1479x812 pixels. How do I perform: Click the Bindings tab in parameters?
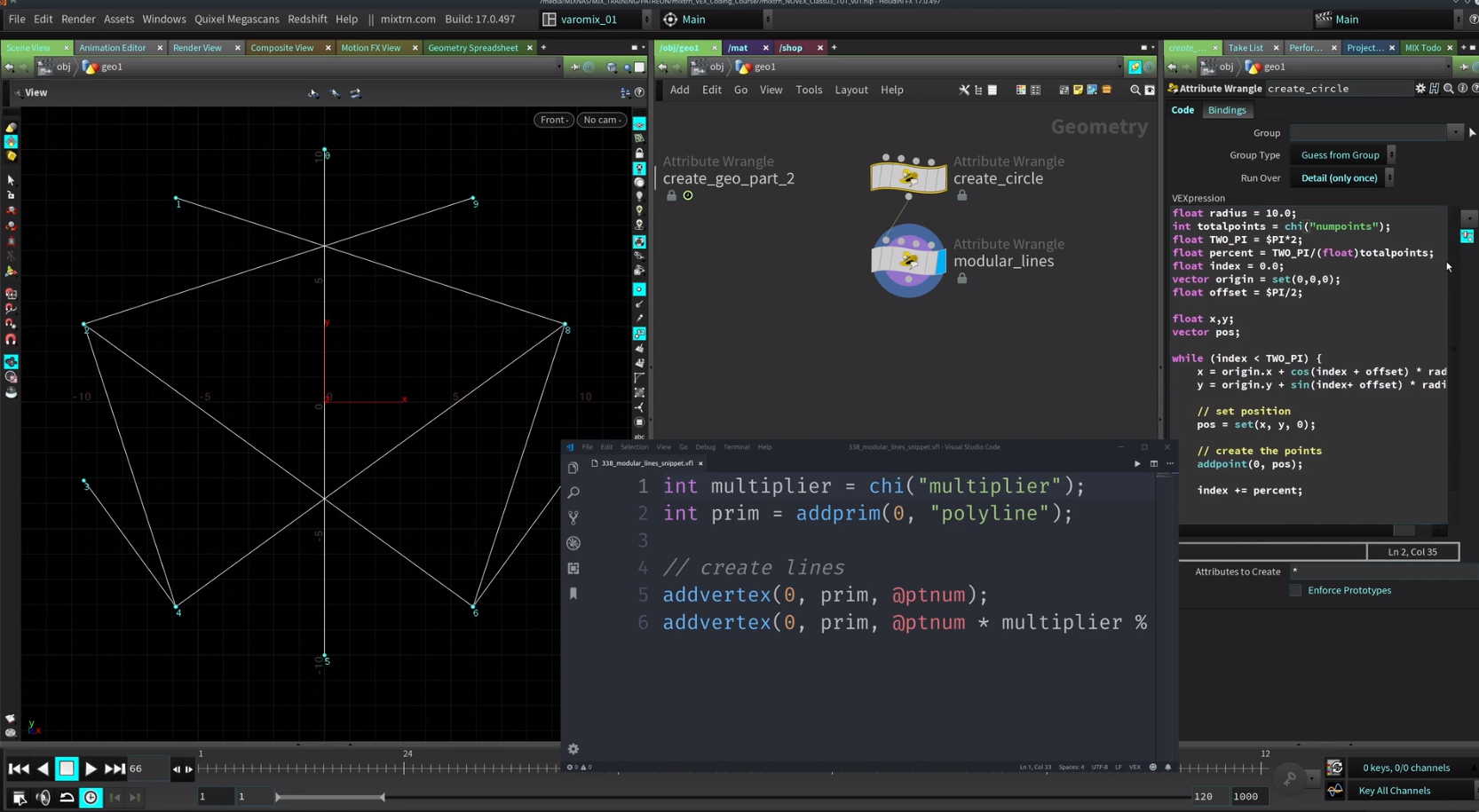pyautogui.click(x=1227, y=110)
